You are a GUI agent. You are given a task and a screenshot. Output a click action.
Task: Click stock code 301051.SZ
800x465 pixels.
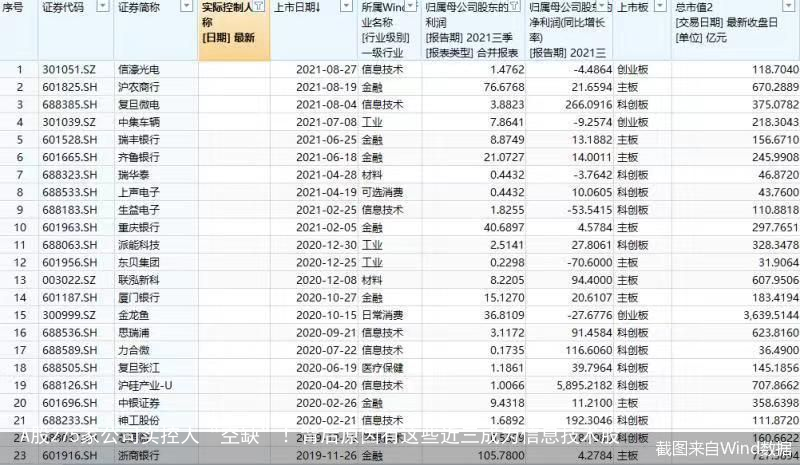(x=69, y=69)
